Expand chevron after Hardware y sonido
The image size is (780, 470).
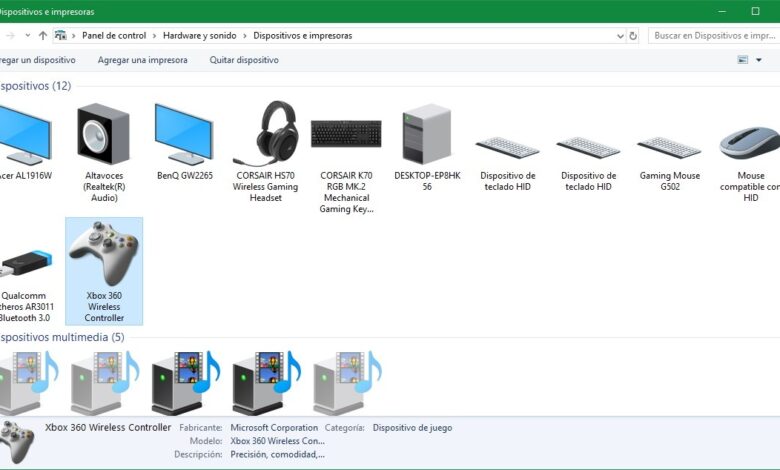click(x=245, y=36)
